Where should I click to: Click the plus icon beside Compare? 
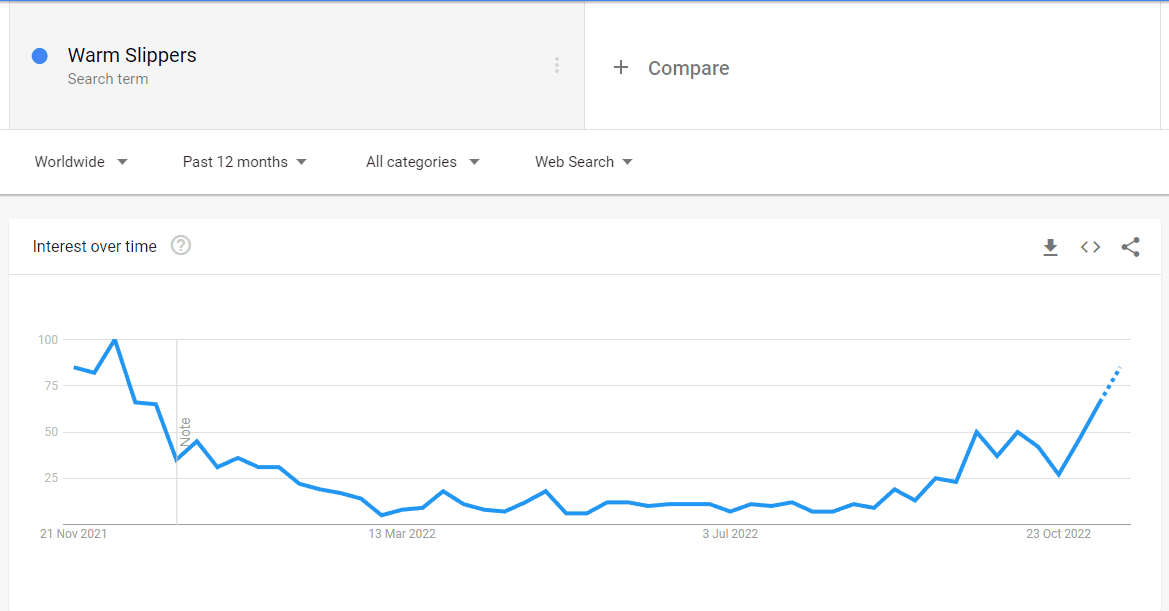pyautogui.click(x=620, y=68)
